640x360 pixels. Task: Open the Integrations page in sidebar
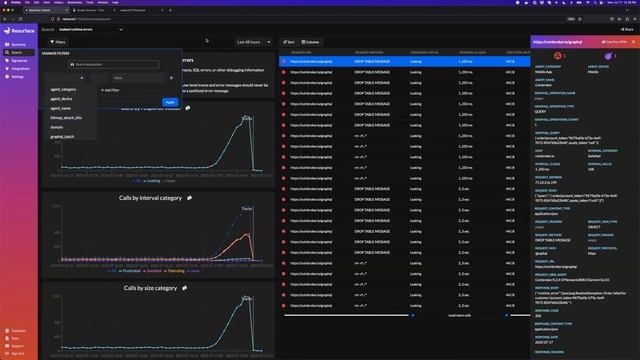[19, 69]
